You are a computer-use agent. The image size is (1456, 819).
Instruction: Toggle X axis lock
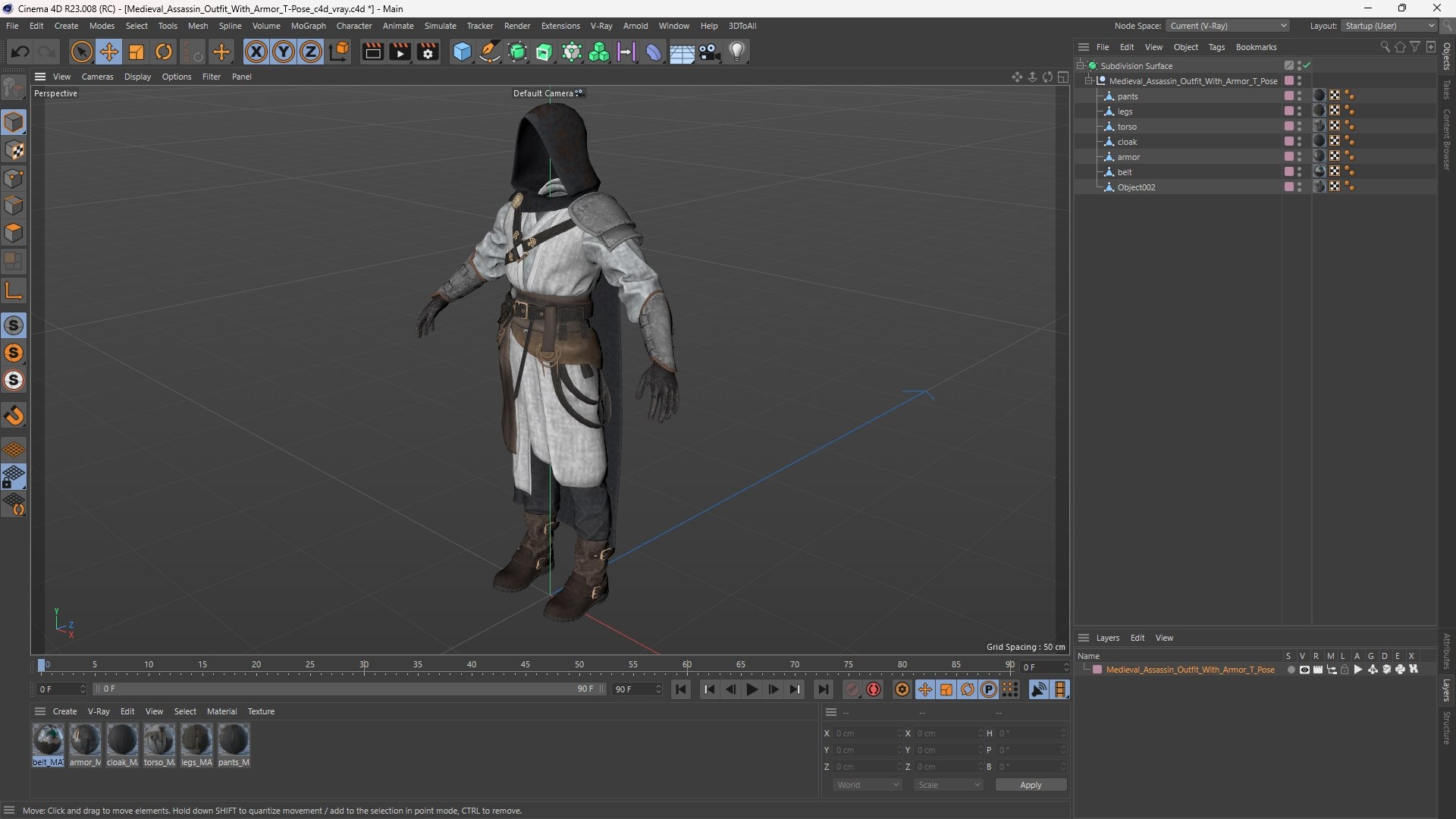256,52
